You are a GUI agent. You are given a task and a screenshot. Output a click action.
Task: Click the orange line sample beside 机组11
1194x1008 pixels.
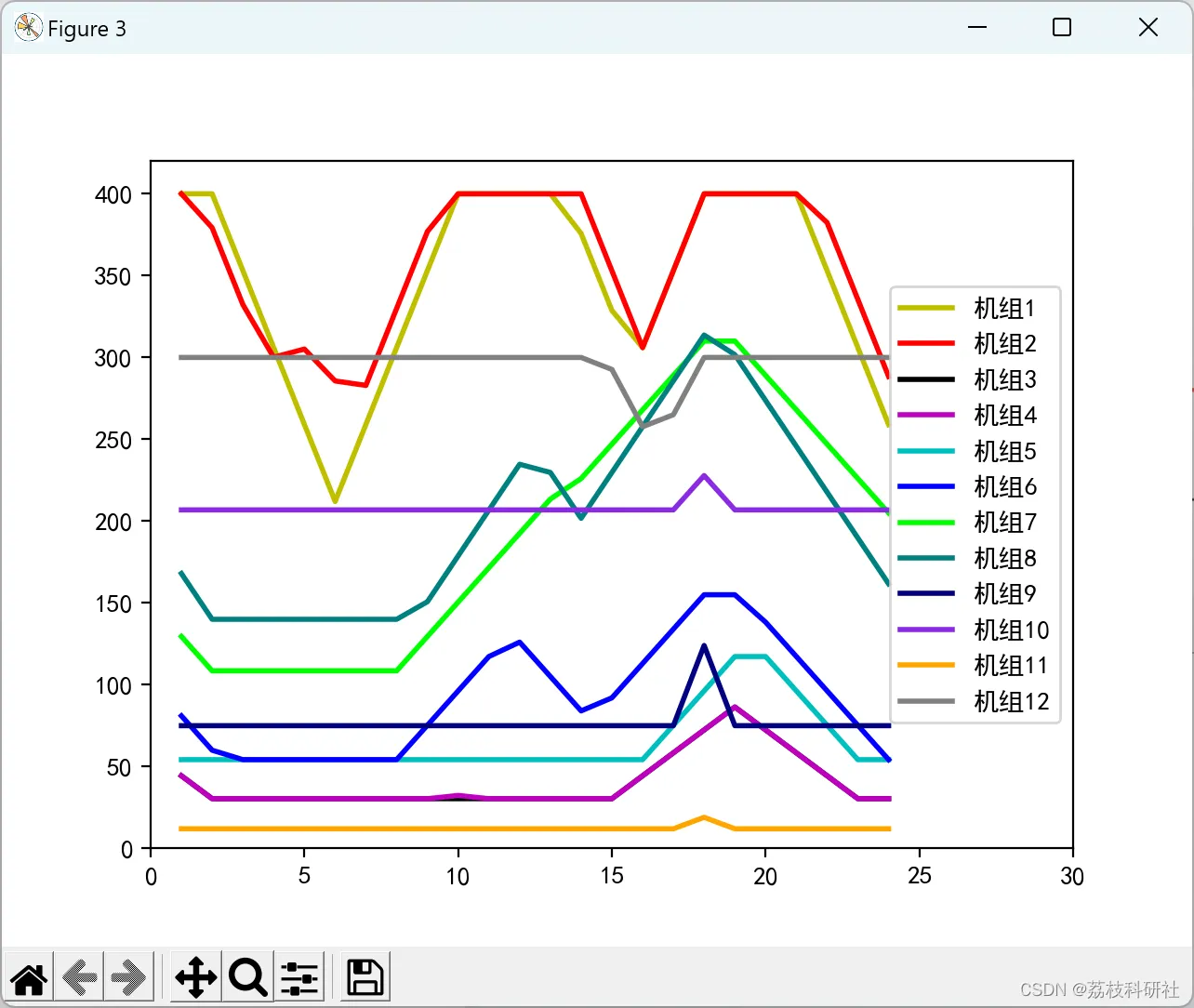[x=926, y=665]
